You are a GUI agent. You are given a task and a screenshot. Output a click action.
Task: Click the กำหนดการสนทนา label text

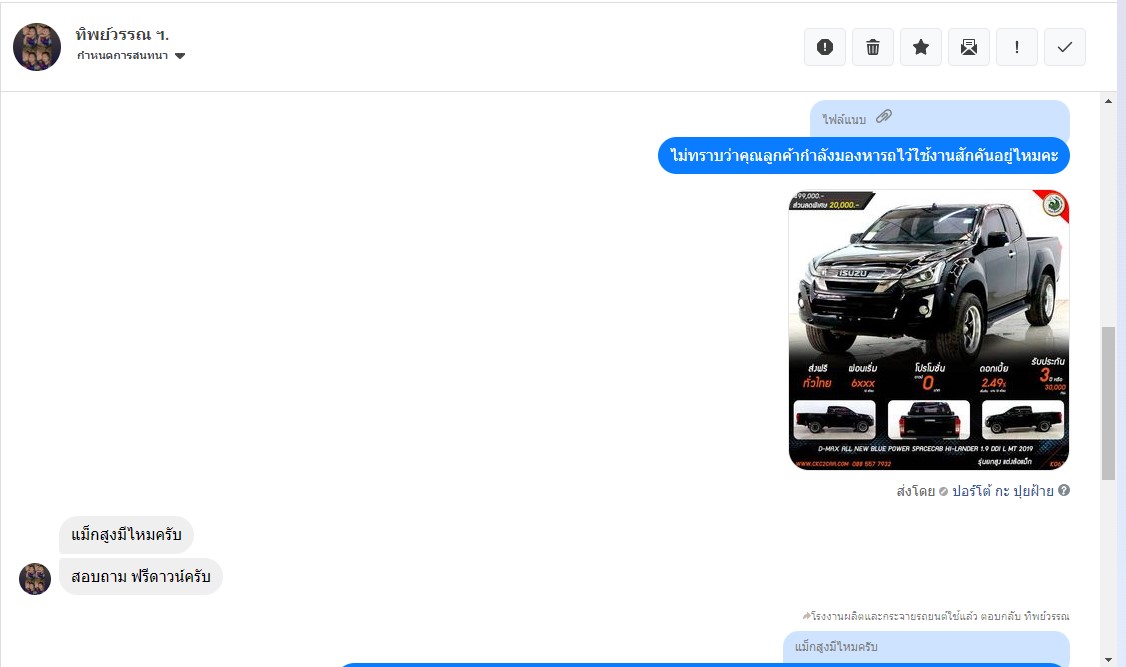click(122, 55)
